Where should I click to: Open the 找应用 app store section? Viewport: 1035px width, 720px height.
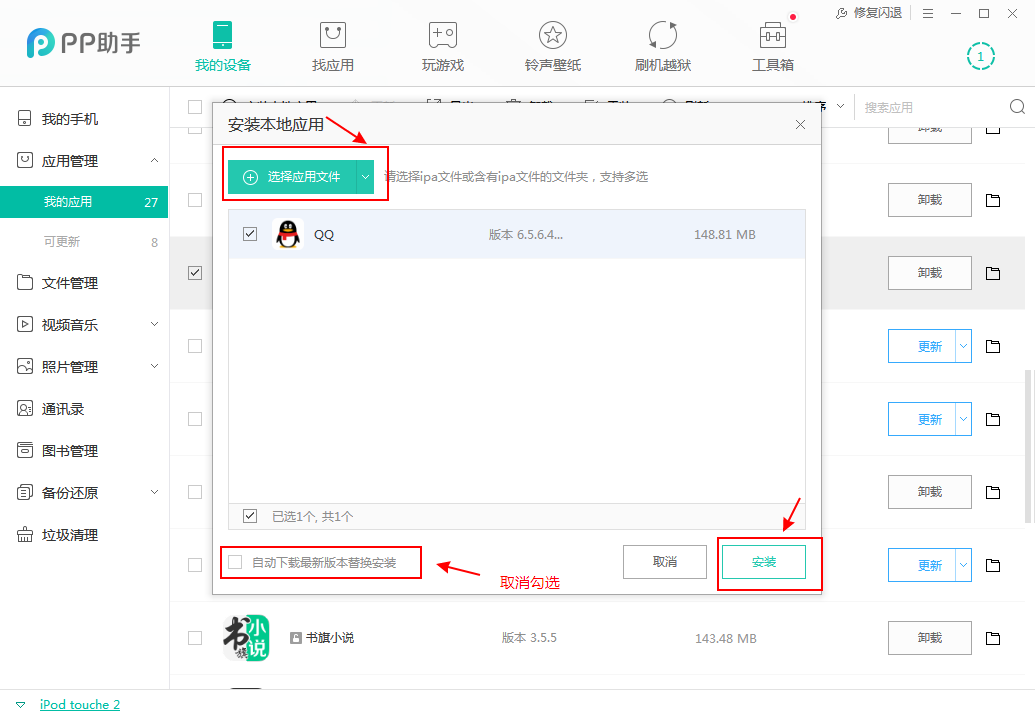332,45
